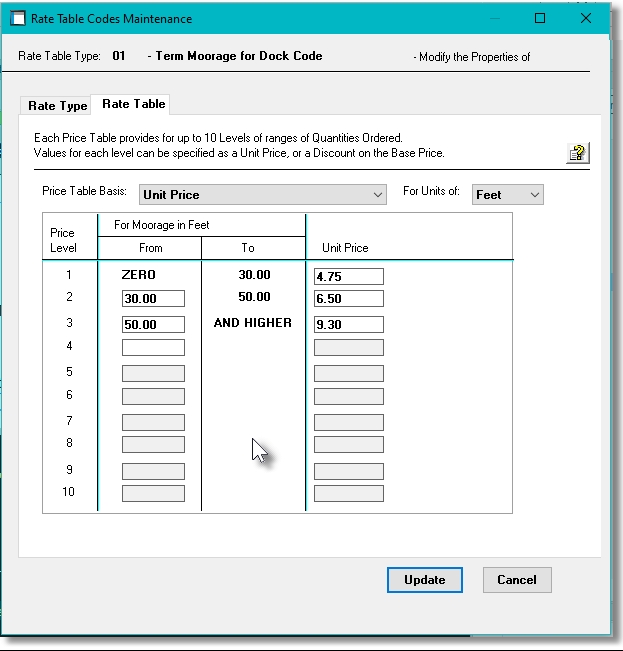
Task: Click the 50.00 To value for level 2
Action: 254,296
